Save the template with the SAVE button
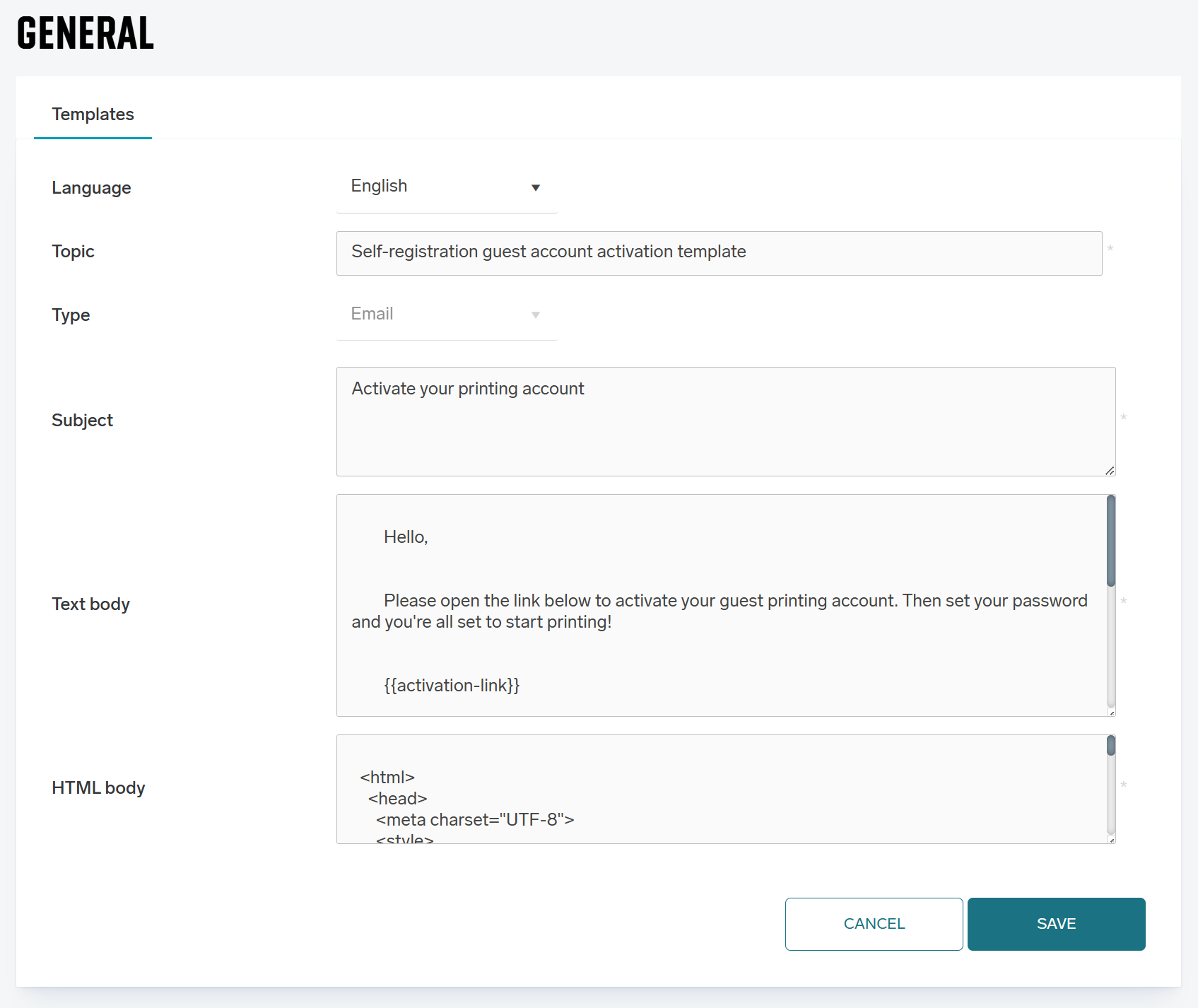The height and width of the screenshot is (1008, 1198). pyautogui.click(x=1055, y=924)
